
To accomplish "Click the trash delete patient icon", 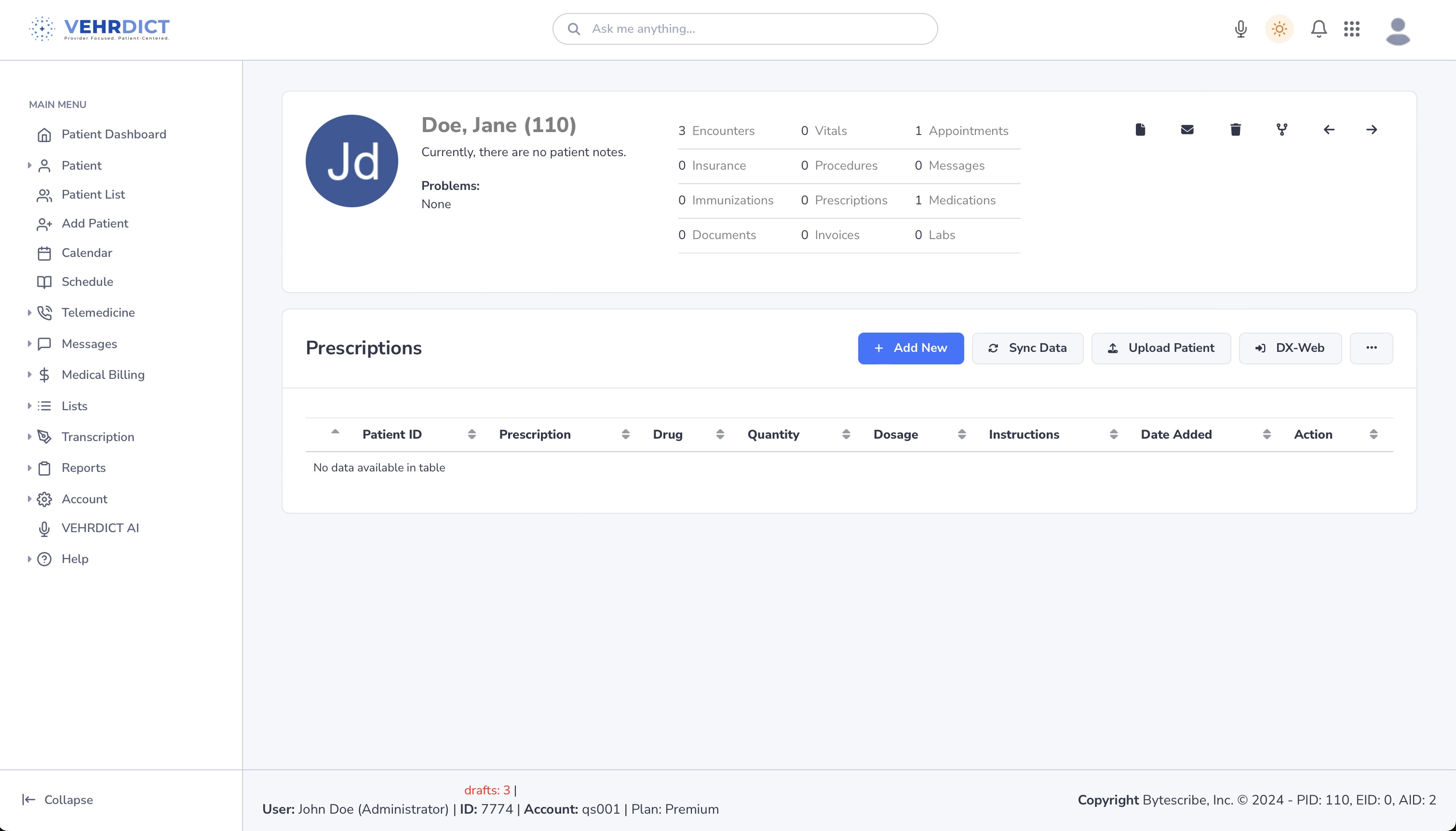I will pos(1235,130).
